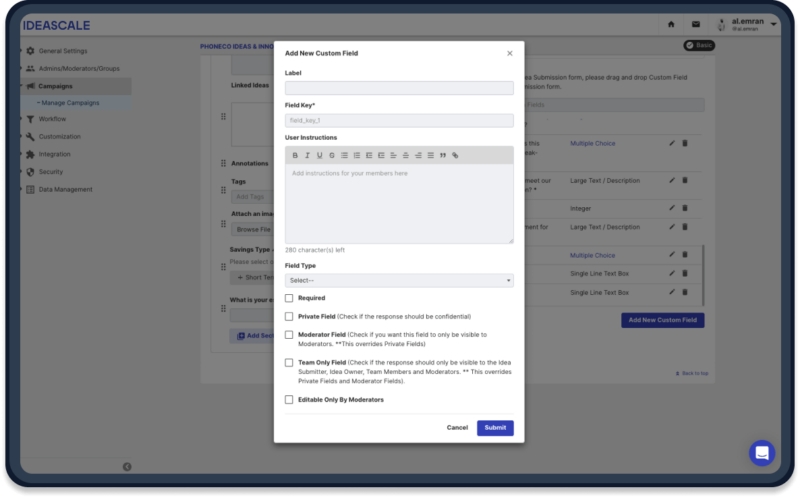This screenshot has height=498, width=800.
Task: Insert a blockquote using the quote icon
Action: [443, 155]
